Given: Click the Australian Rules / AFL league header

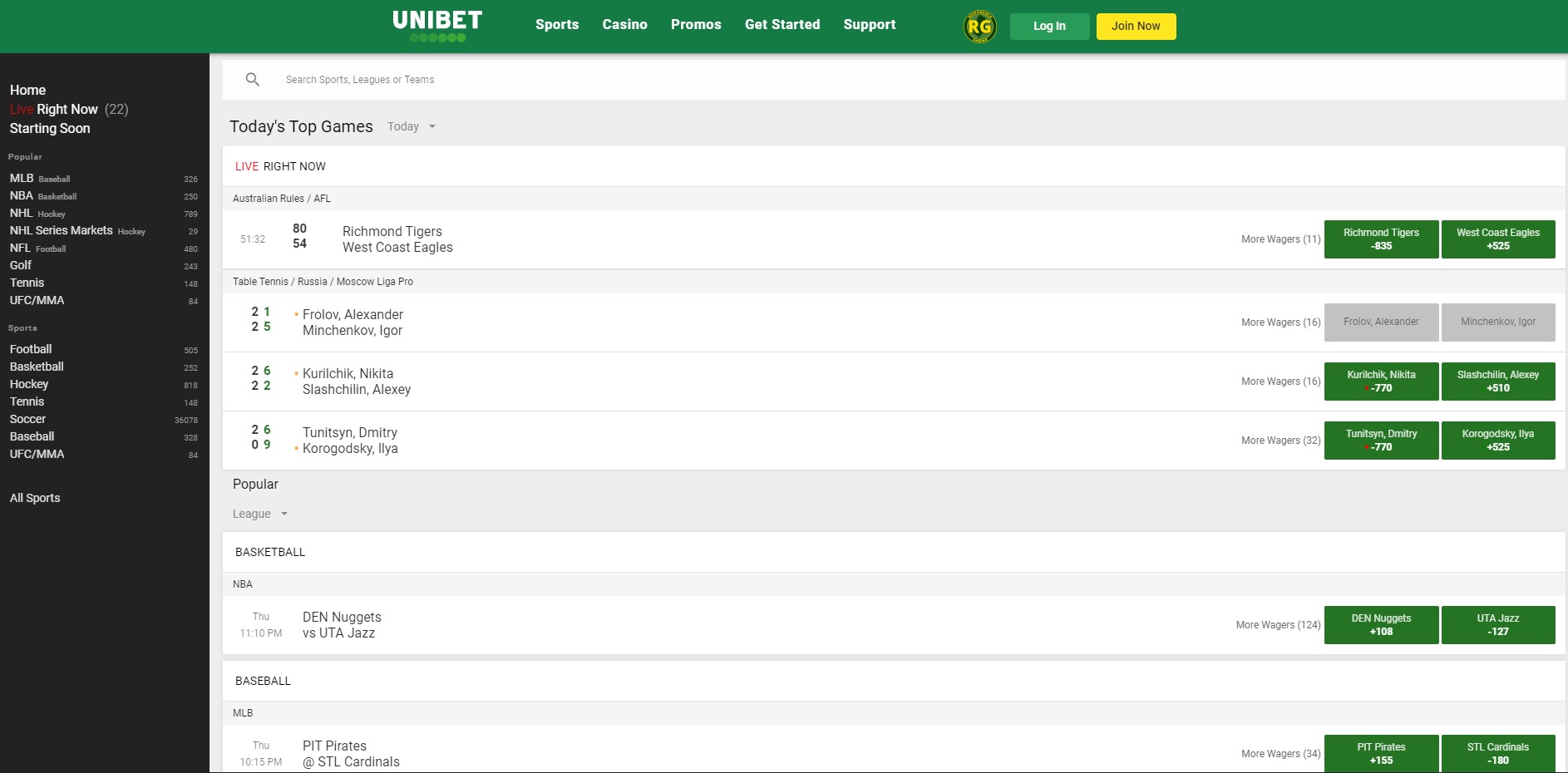Looking at the screenshot, I should [282, 199].
